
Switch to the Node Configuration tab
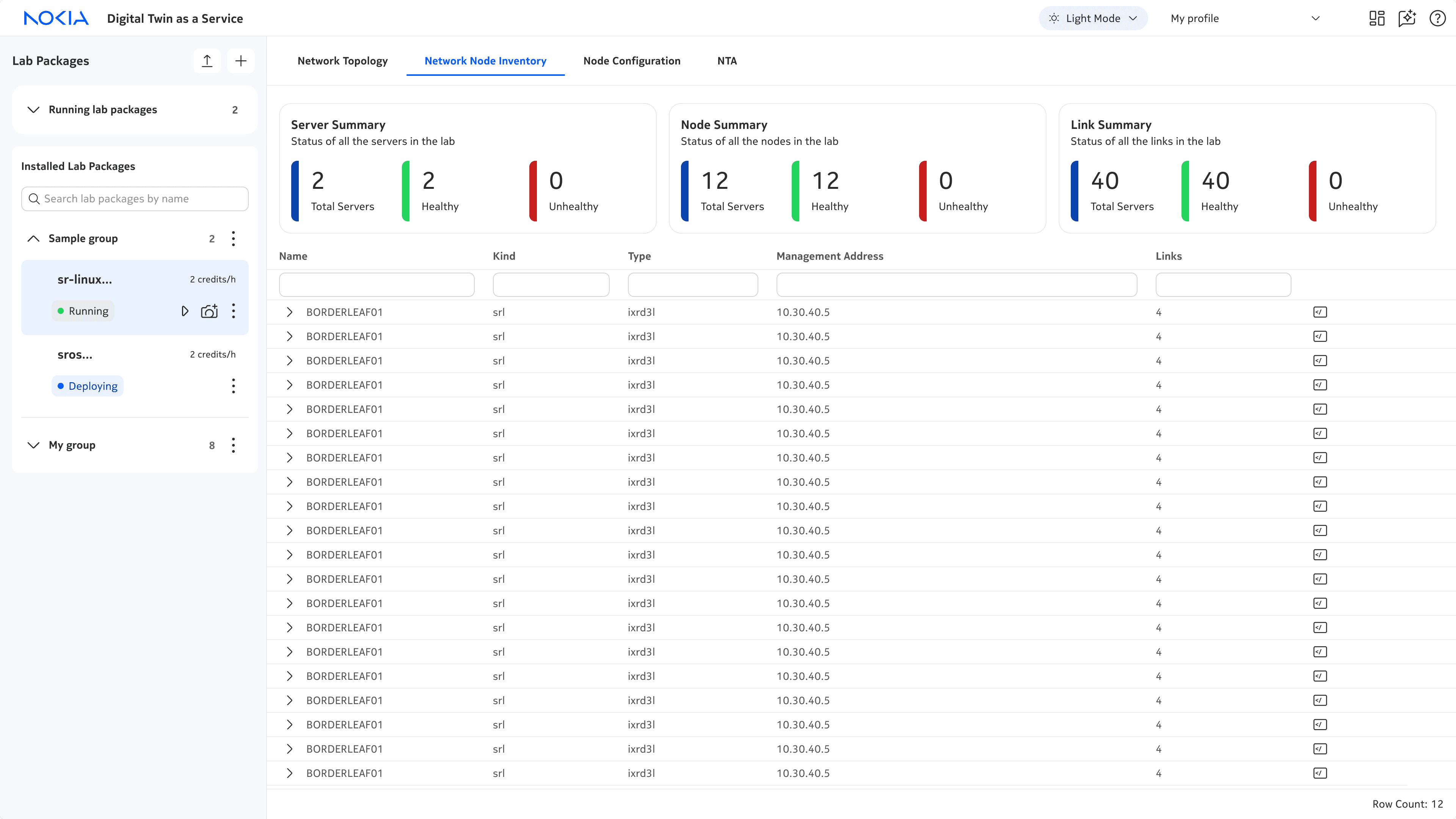click(631, 61)
